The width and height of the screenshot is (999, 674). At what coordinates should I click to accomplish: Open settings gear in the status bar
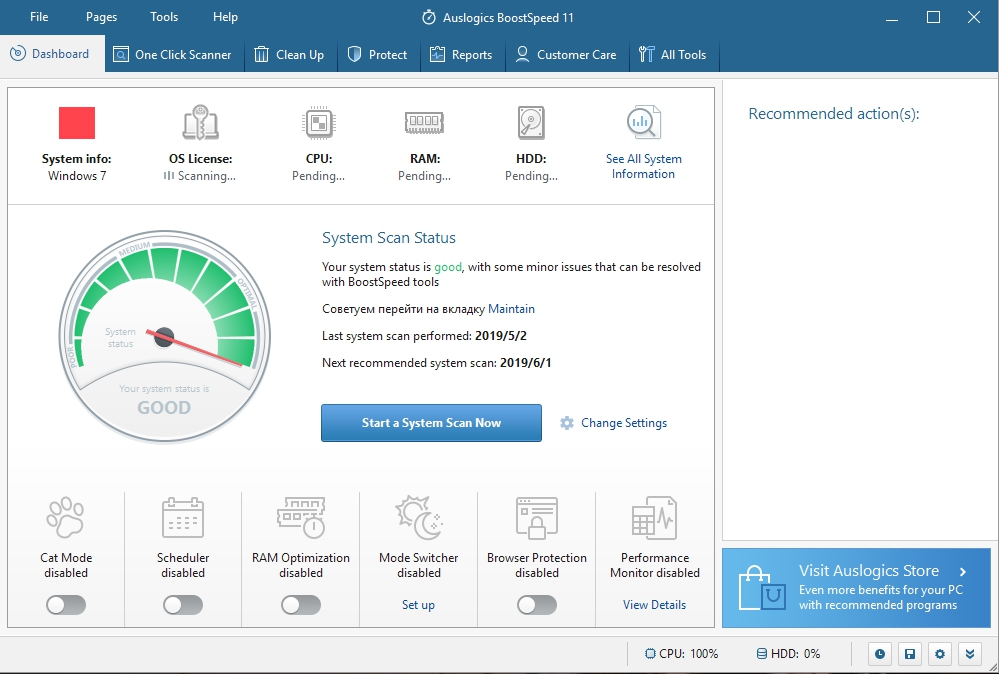coord(940,654)
